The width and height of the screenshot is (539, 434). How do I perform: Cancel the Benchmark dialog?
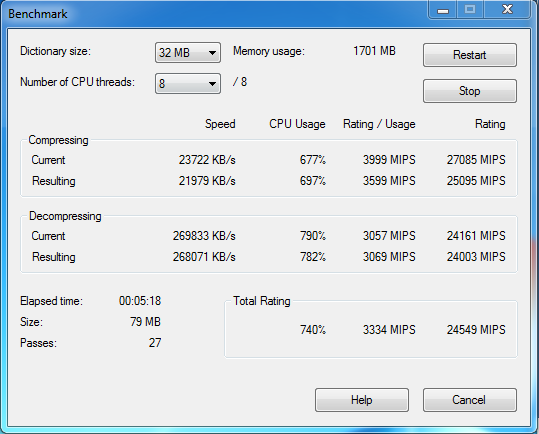tap(470, 400)
